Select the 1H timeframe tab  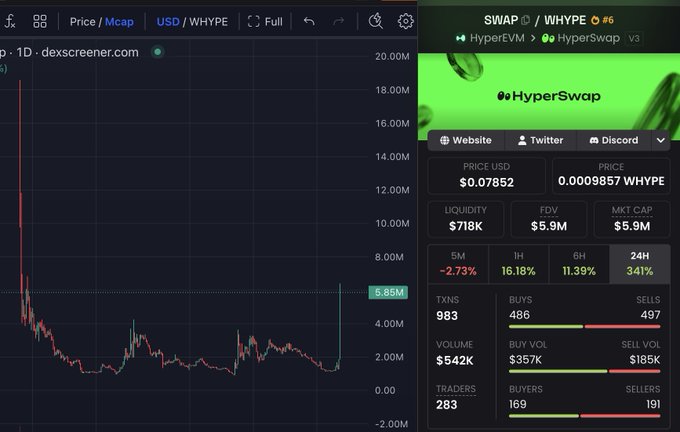pyautogui.click(x=519, y=264)
